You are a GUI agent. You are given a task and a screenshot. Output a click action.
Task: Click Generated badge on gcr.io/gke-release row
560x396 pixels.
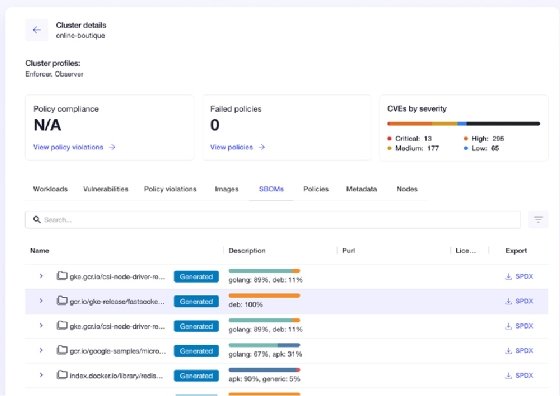(x=196, y=301)
